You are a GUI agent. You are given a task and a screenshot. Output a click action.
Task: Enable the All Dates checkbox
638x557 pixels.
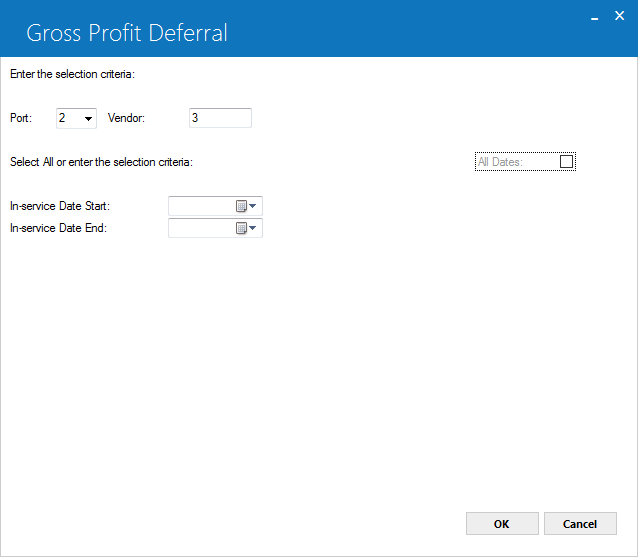pos(566,162)
